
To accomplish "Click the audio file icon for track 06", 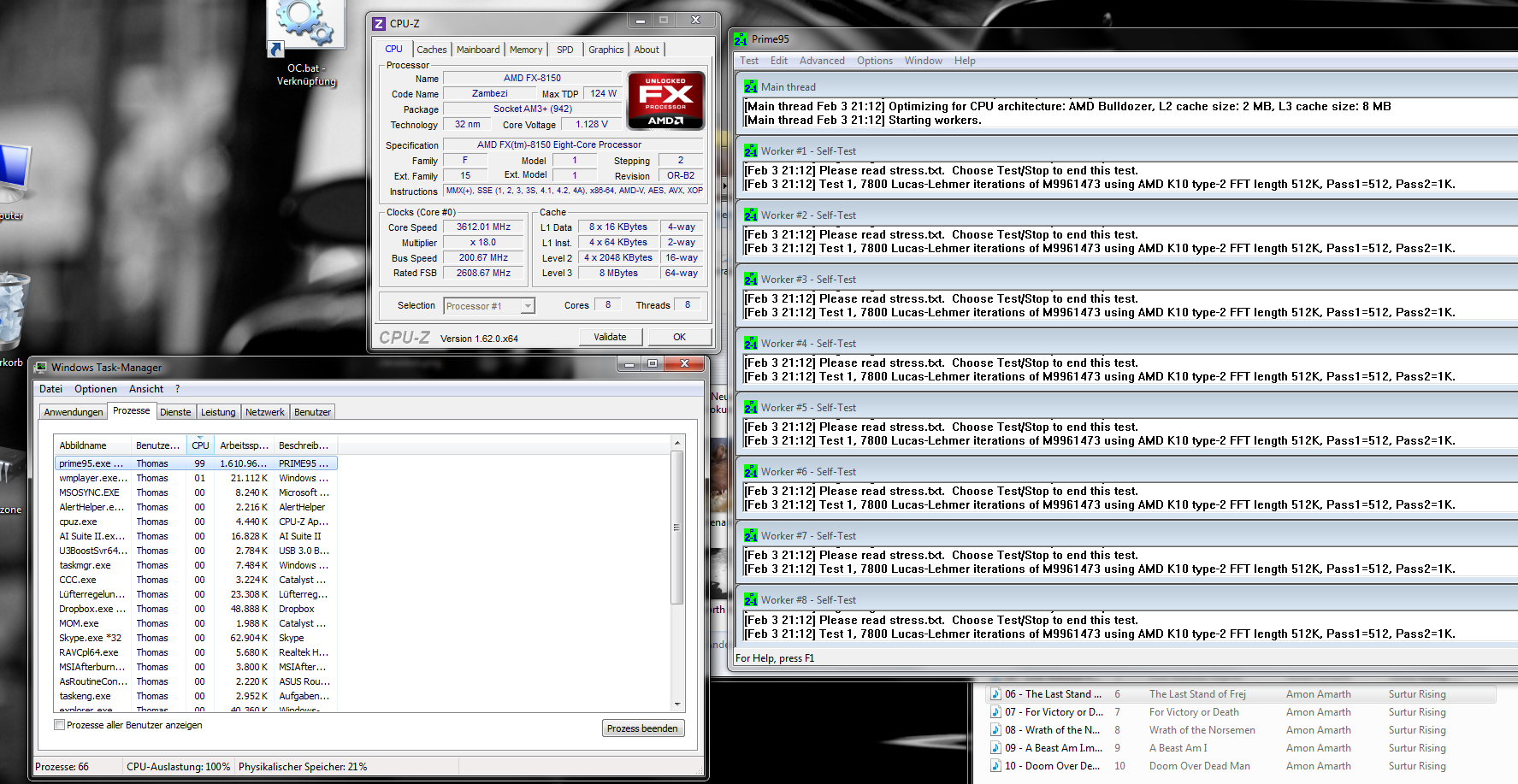I will click(995, 694).
